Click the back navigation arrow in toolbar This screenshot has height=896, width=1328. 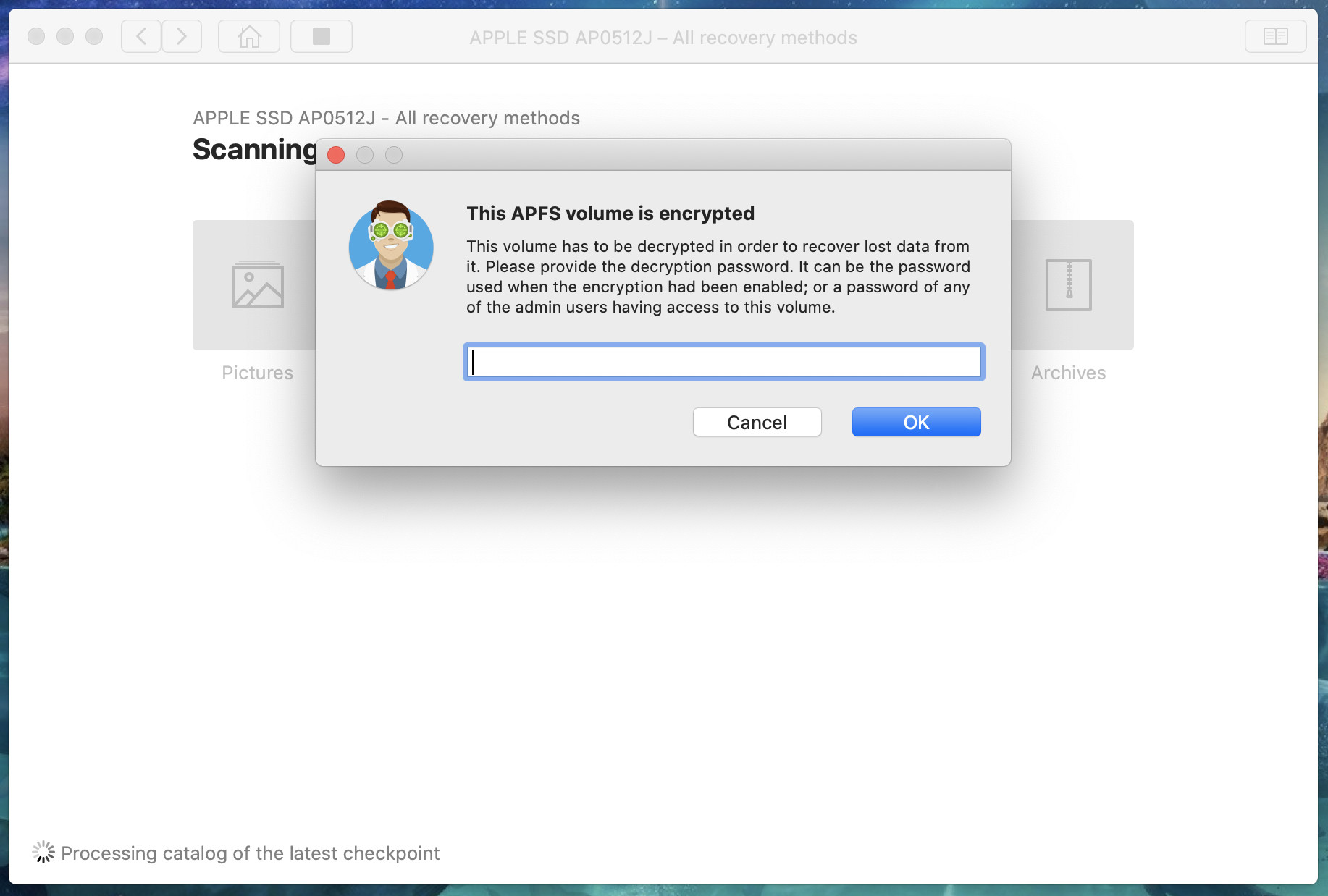click(141, 36)
